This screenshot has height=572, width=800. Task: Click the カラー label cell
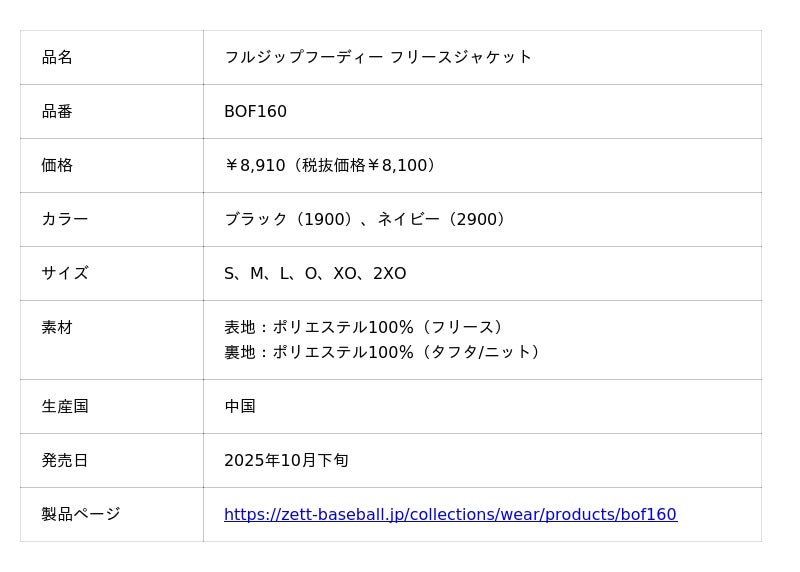(x=65, y=219)
